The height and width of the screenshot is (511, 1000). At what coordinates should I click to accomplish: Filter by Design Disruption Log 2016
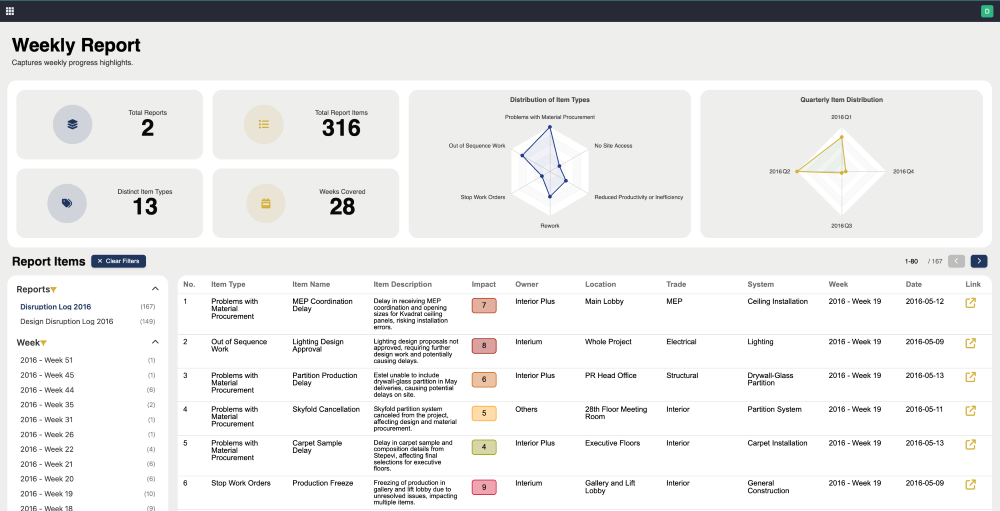67,322
